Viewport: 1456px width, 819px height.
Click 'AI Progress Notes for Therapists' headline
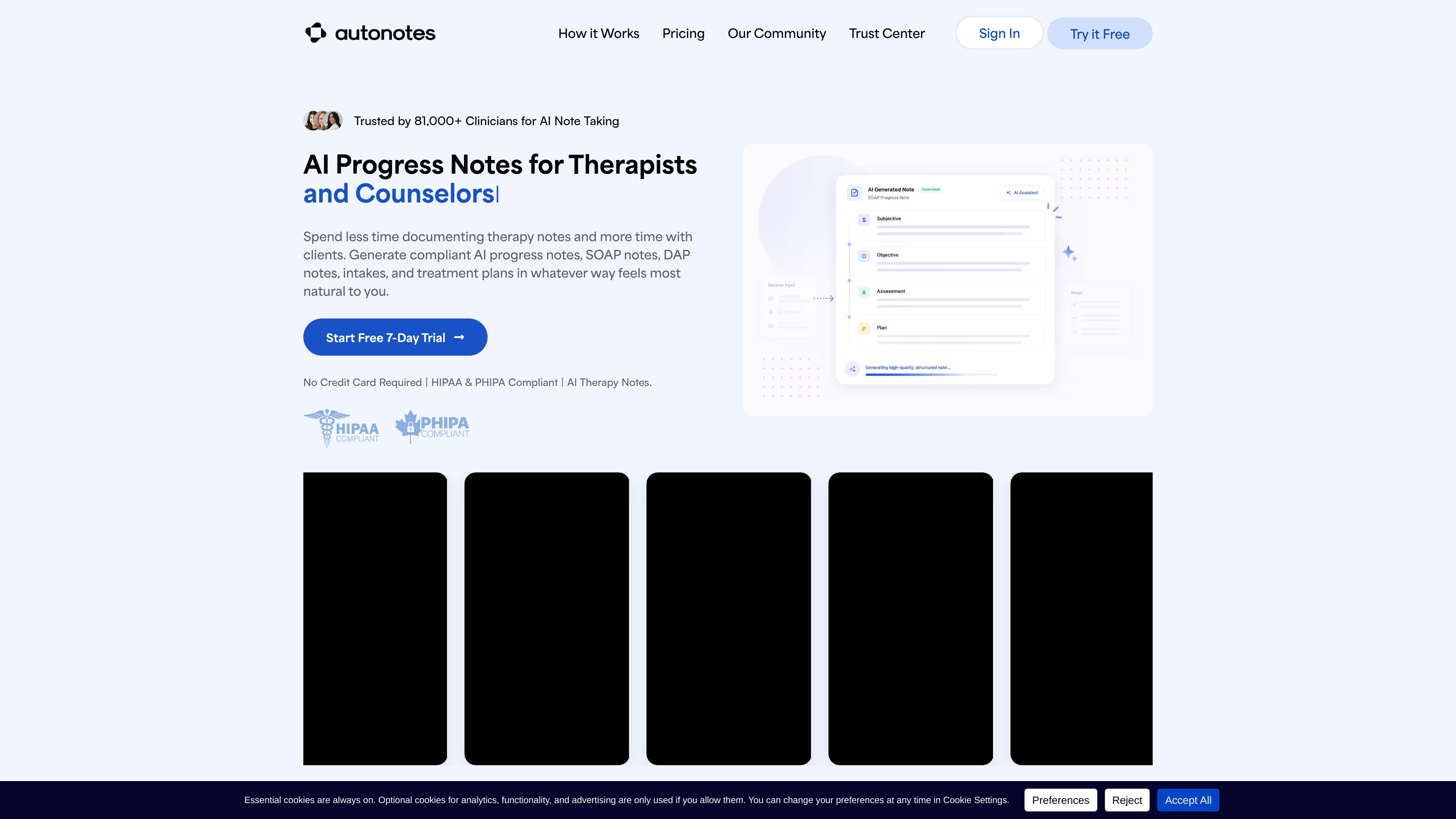pos(500,165)
